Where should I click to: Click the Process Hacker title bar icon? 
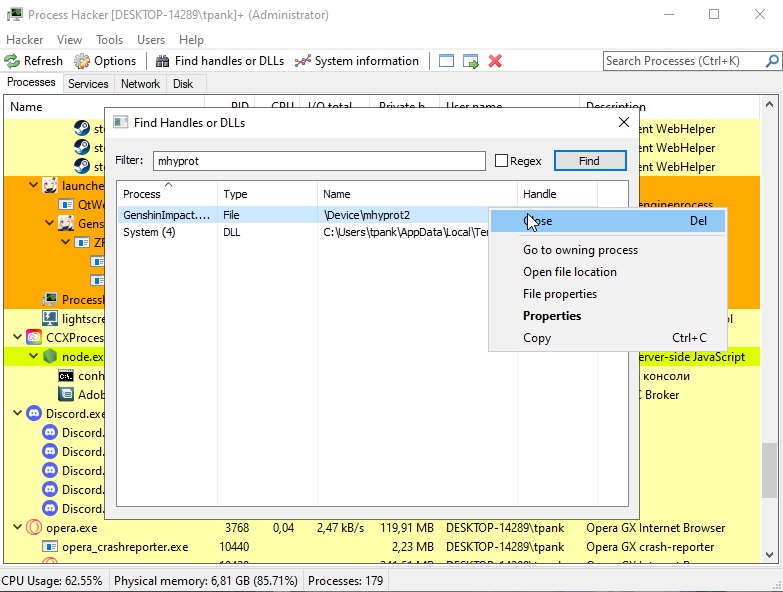coord(14,14)
